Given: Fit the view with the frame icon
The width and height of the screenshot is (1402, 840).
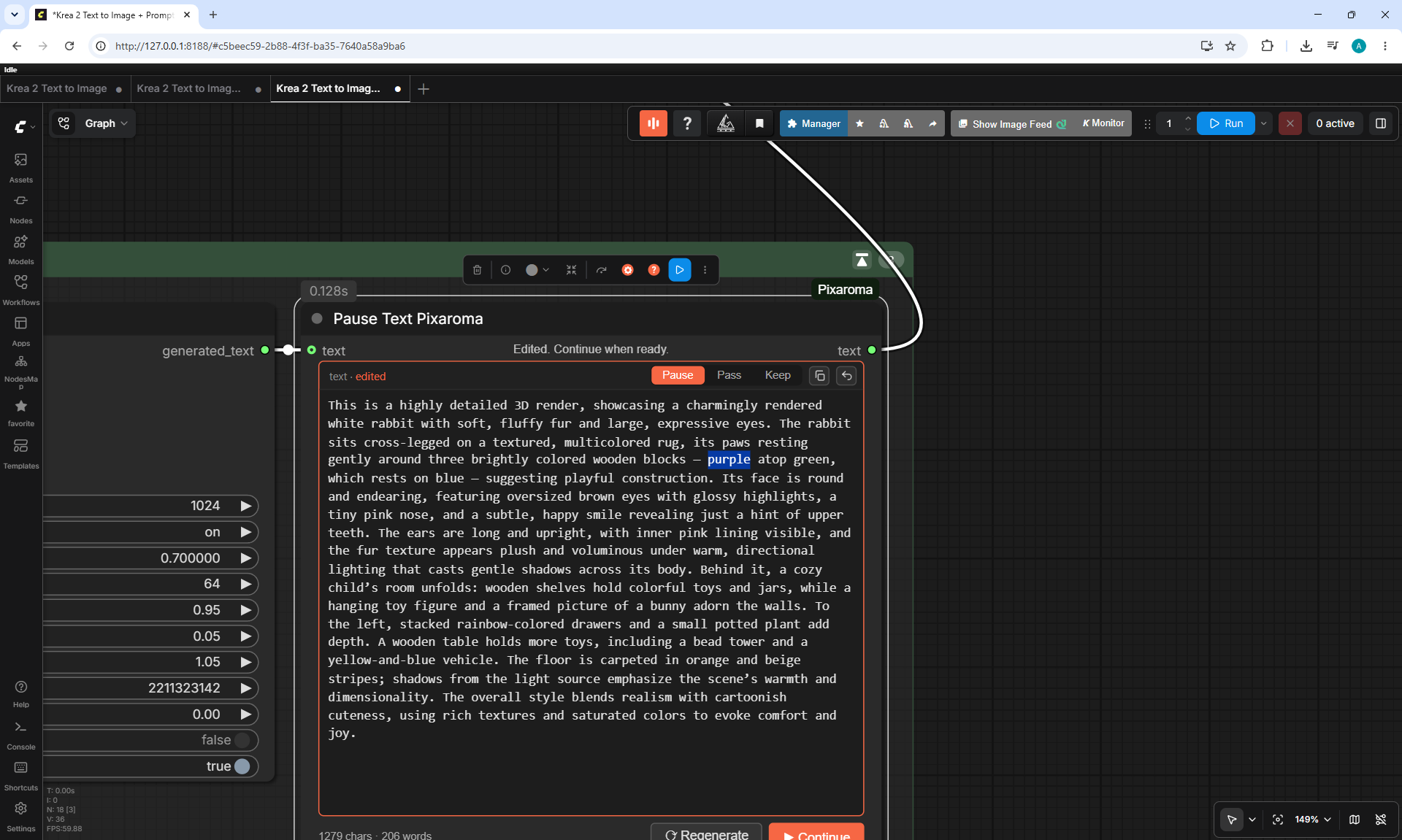Looking at the screenshot, I should 1278,820.
